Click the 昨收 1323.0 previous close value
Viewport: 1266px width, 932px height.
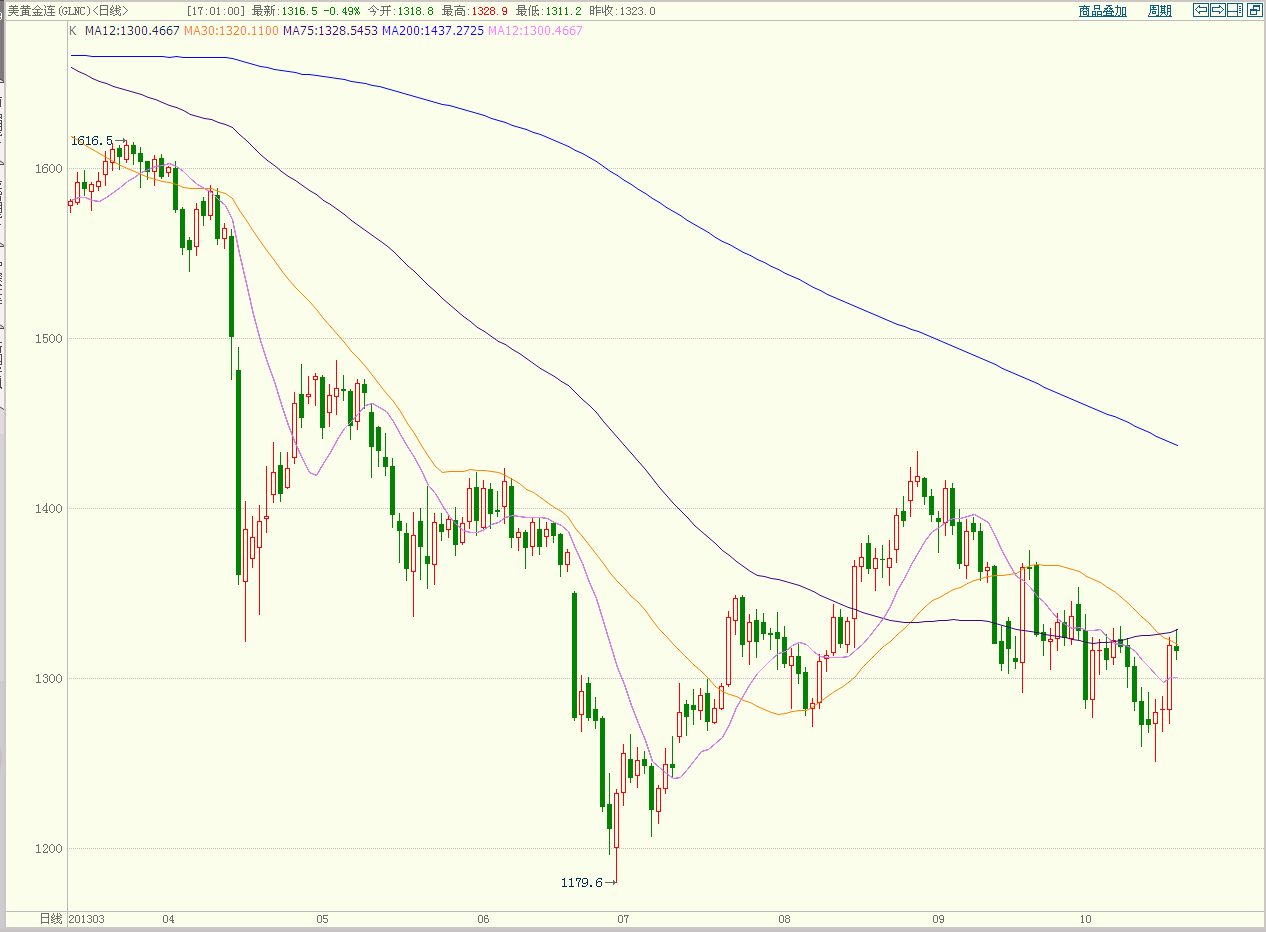623,11
